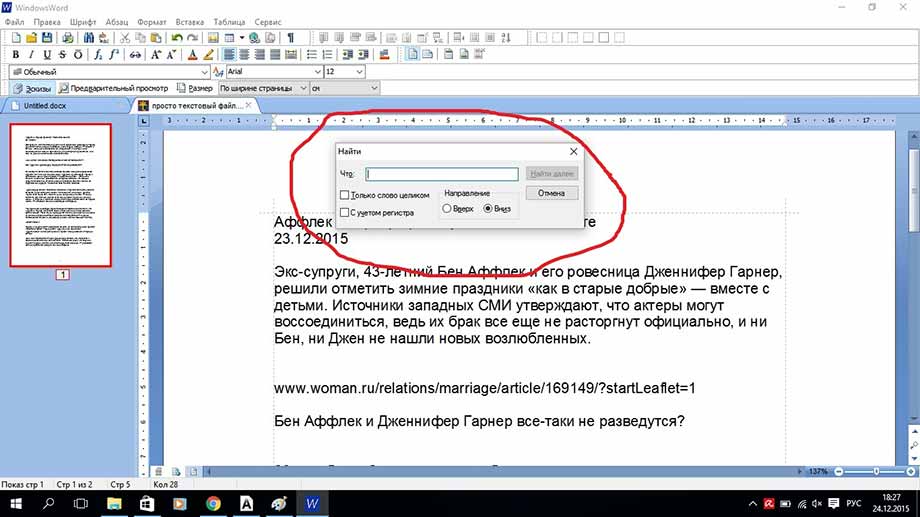Click 'Найти далее' button
920x517 pixels.
click(552, 174)
